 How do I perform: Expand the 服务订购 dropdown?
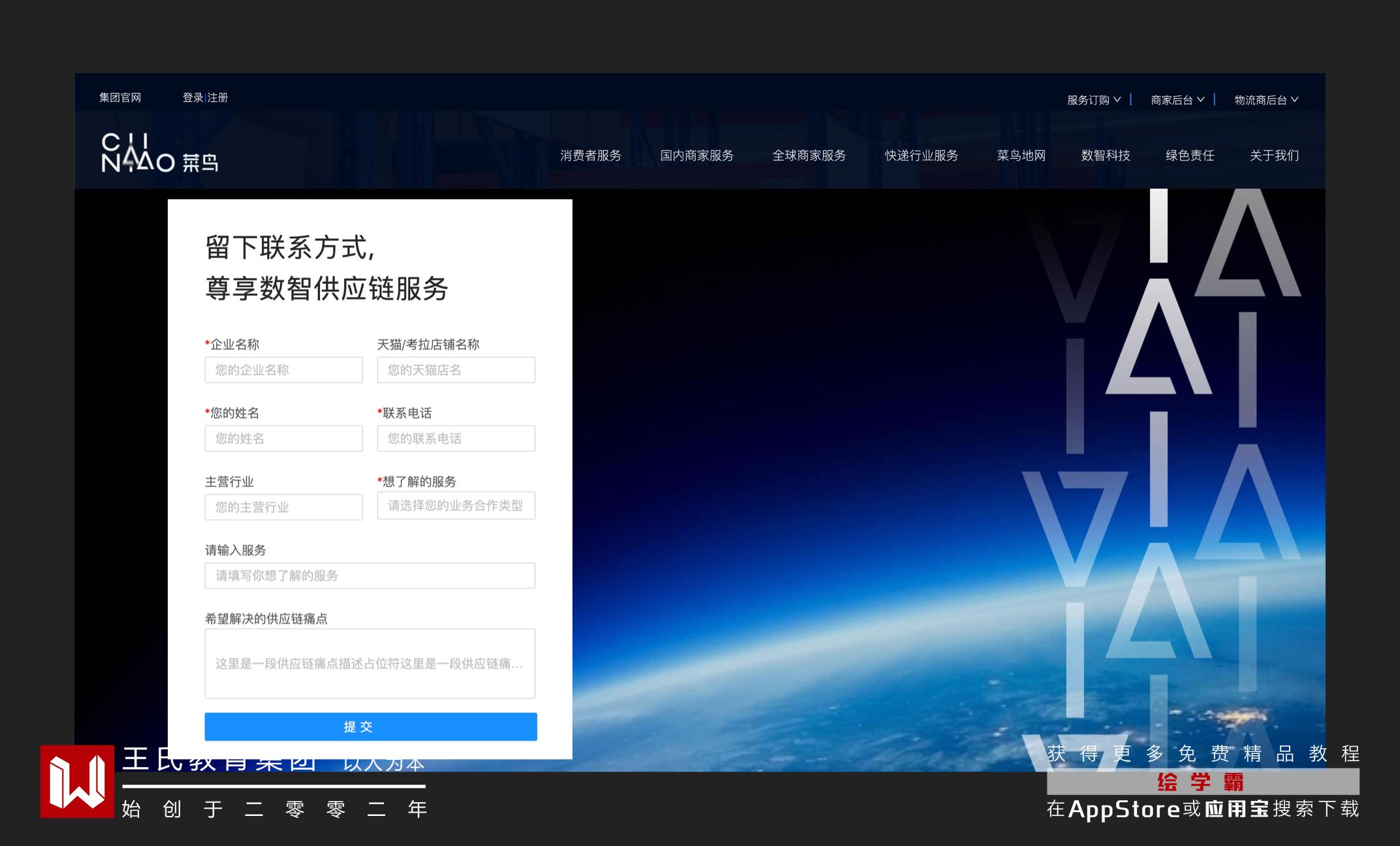[x=1094, y=100]
